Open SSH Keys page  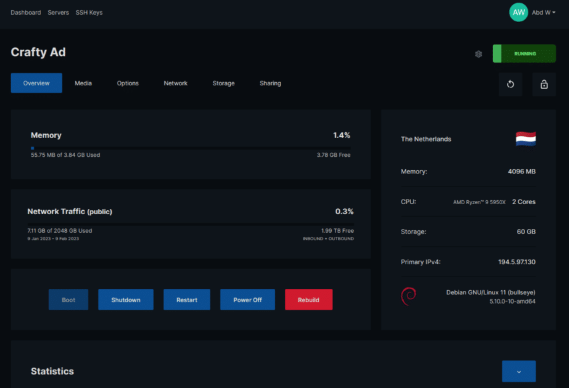tap(89, 13)
